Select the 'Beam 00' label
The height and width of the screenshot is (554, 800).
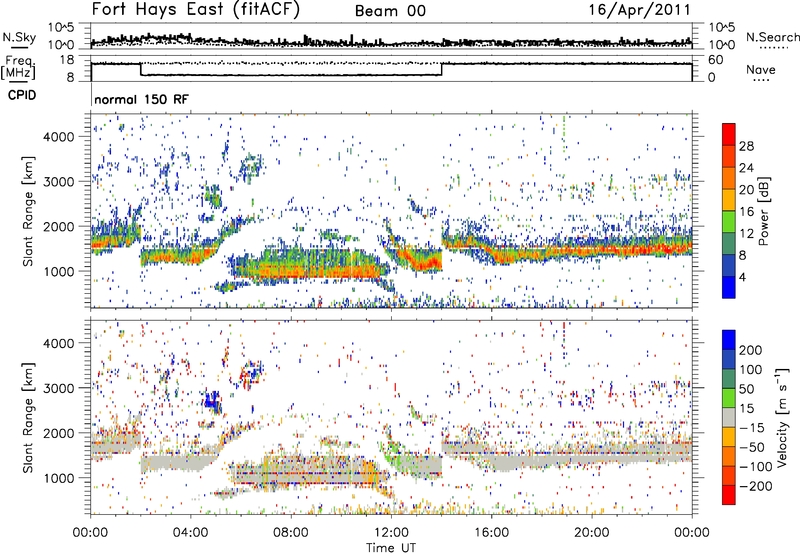tap(390, 11)
